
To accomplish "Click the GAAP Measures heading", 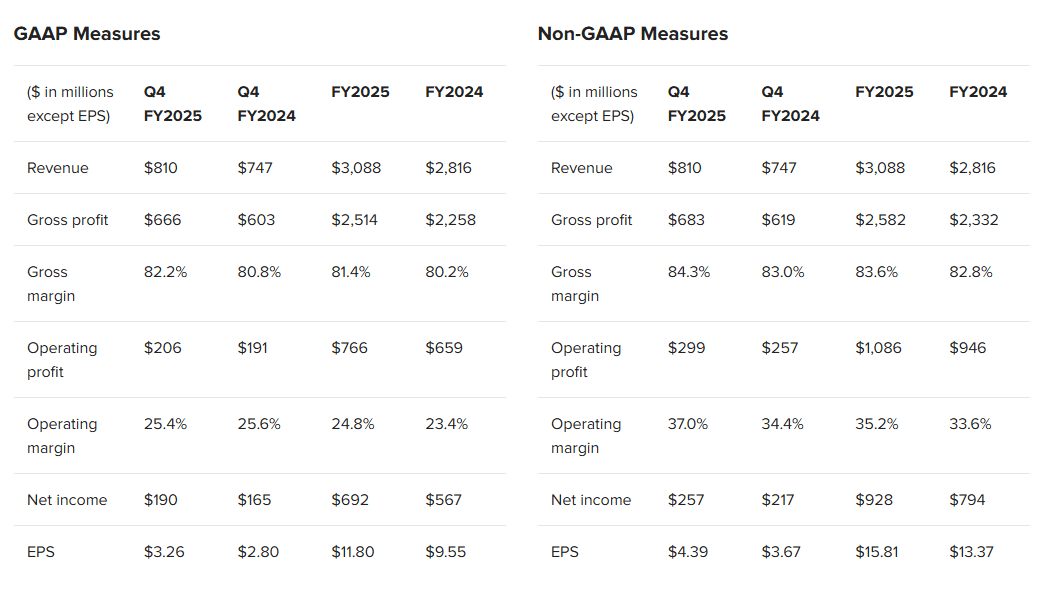I will tap(87, 34).
